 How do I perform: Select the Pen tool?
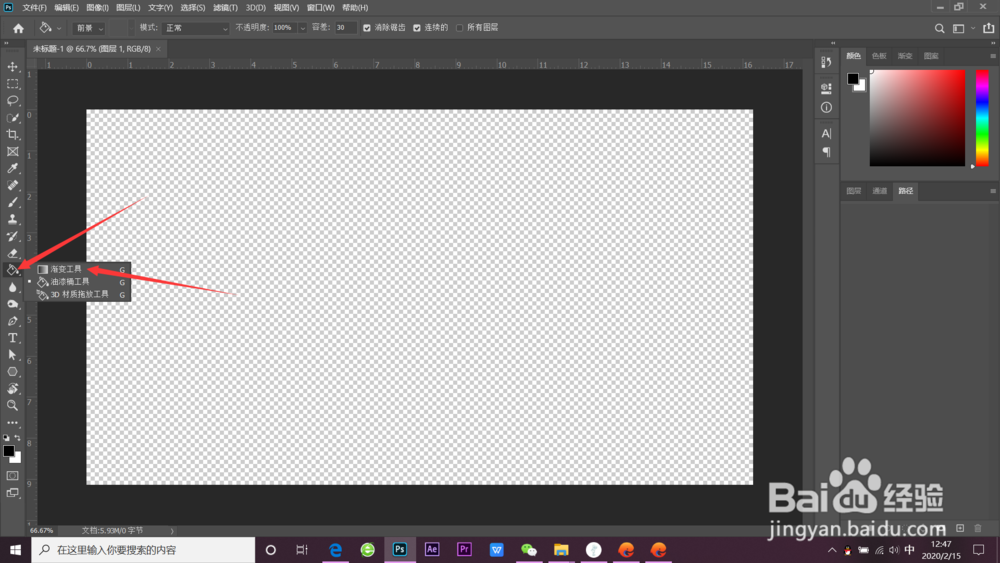coord(12,321)
